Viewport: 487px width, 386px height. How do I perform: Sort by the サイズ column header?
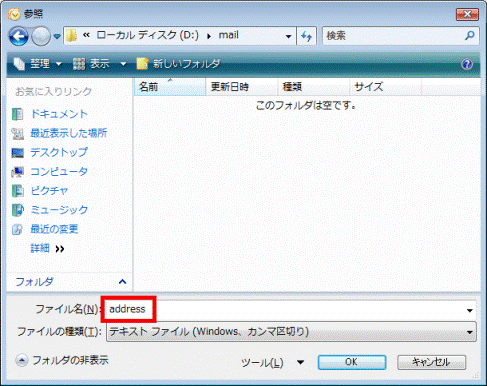pos(385,87)
